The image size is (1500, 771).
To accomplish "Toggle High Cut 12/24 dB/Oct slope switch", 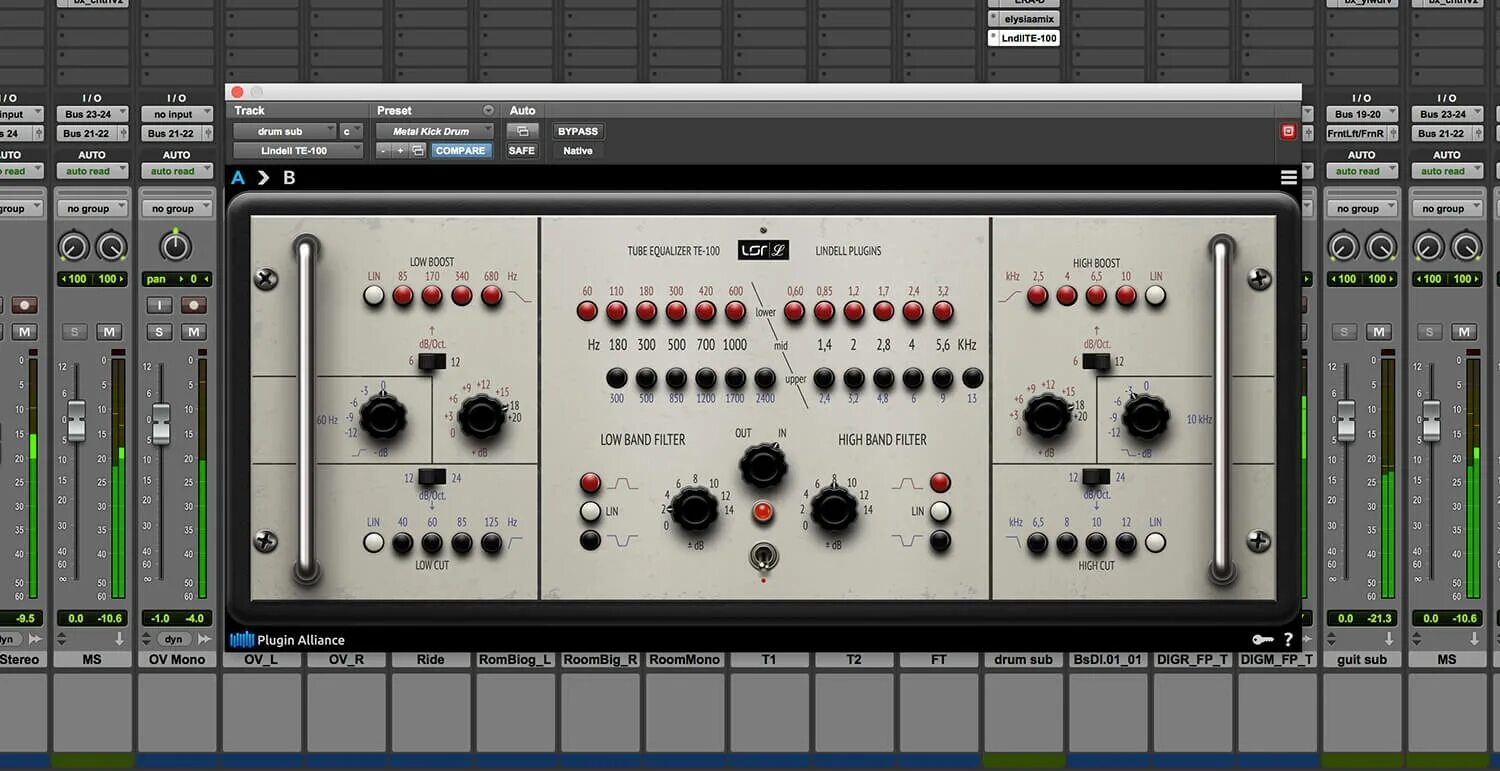I will (x=1096, y=477).
